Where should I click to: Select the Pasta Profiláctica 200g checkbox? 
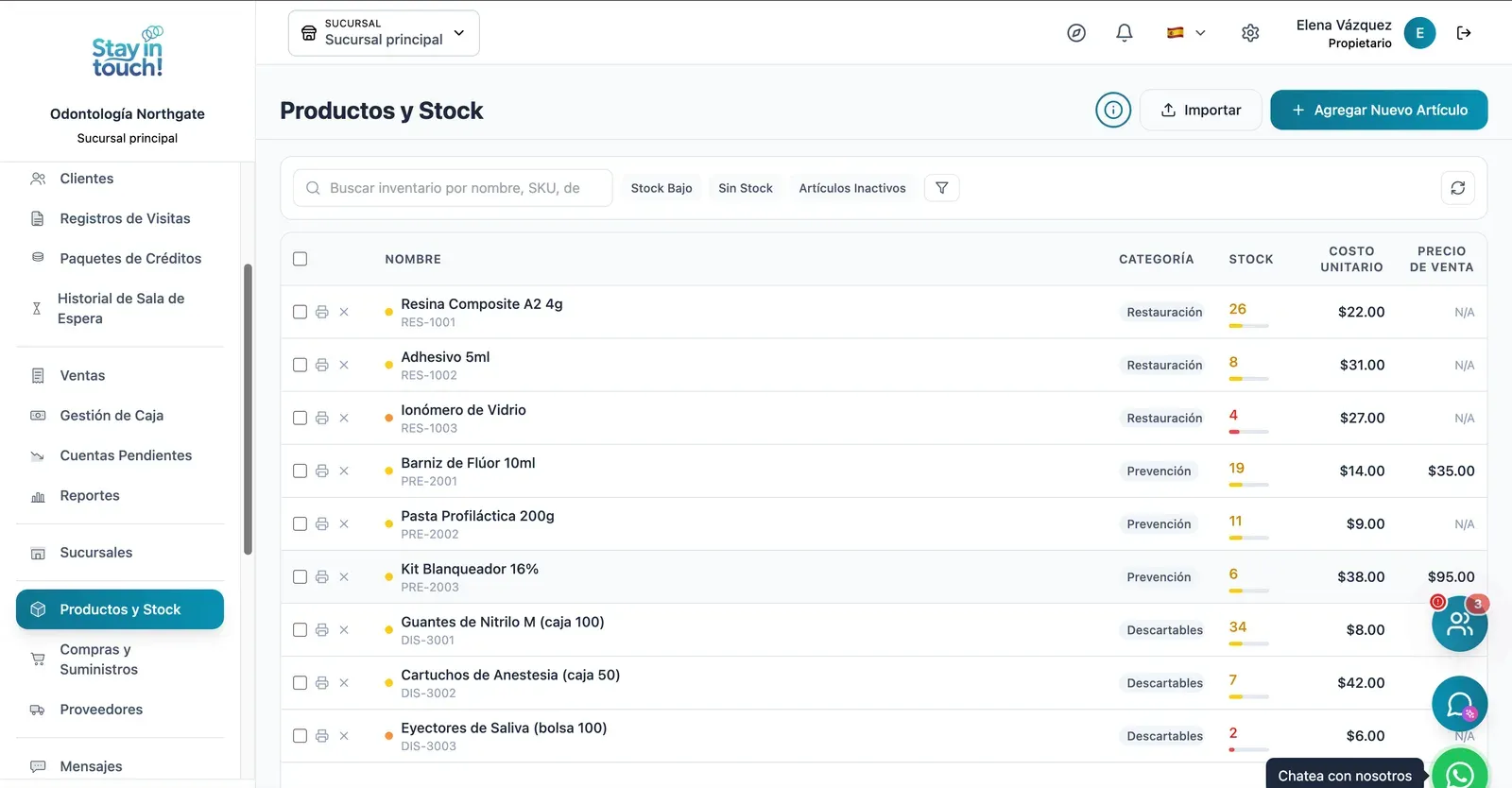(301, 523)
